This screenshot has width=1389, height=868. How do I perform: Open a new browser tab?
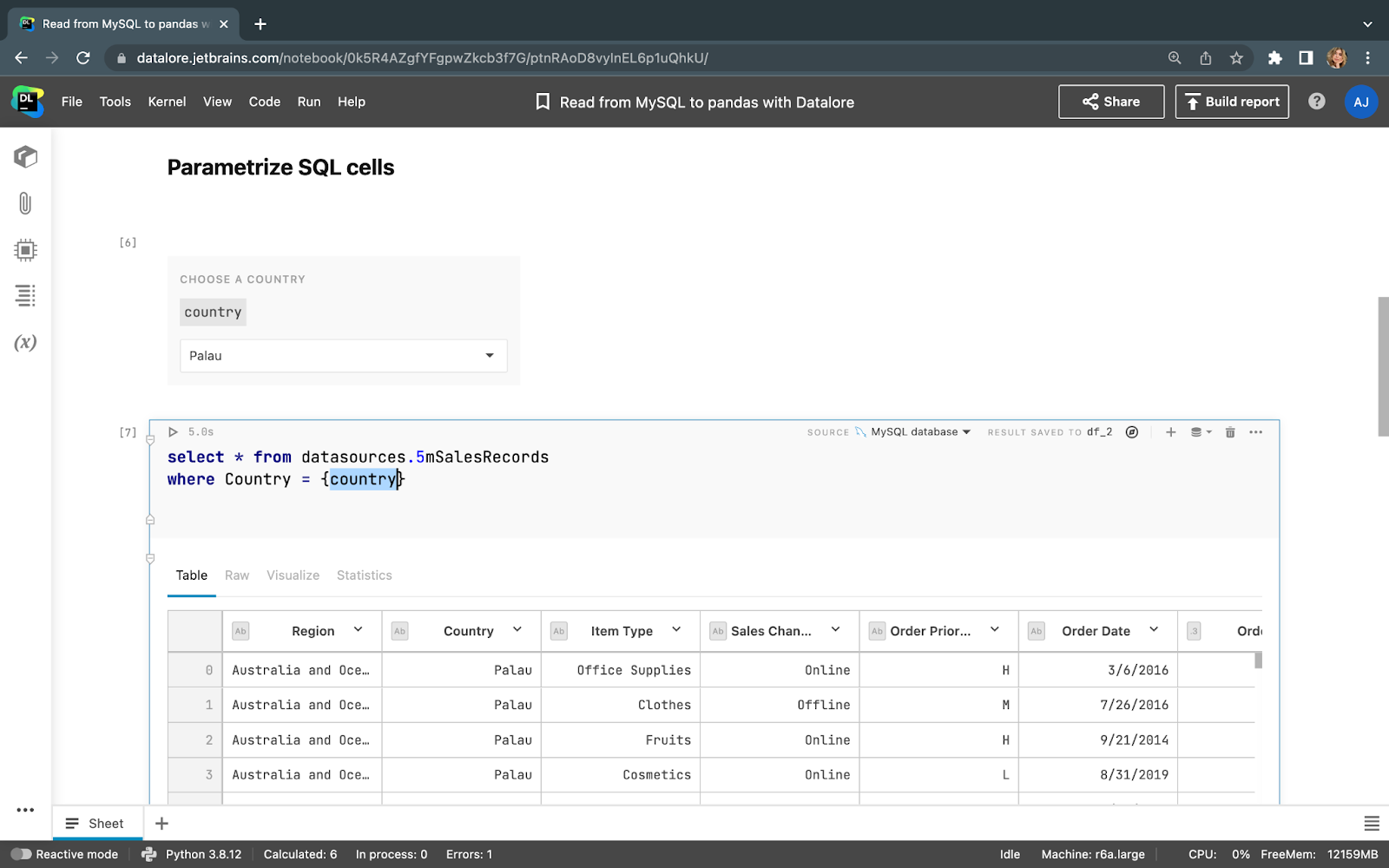(260, 24)
